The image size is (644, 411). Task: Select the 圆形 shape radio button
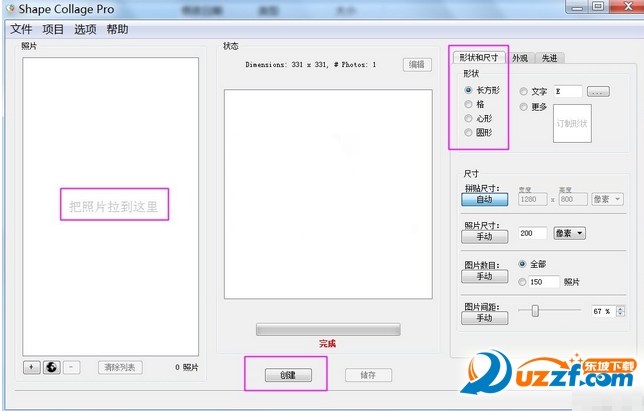click(x=468, y=132)
